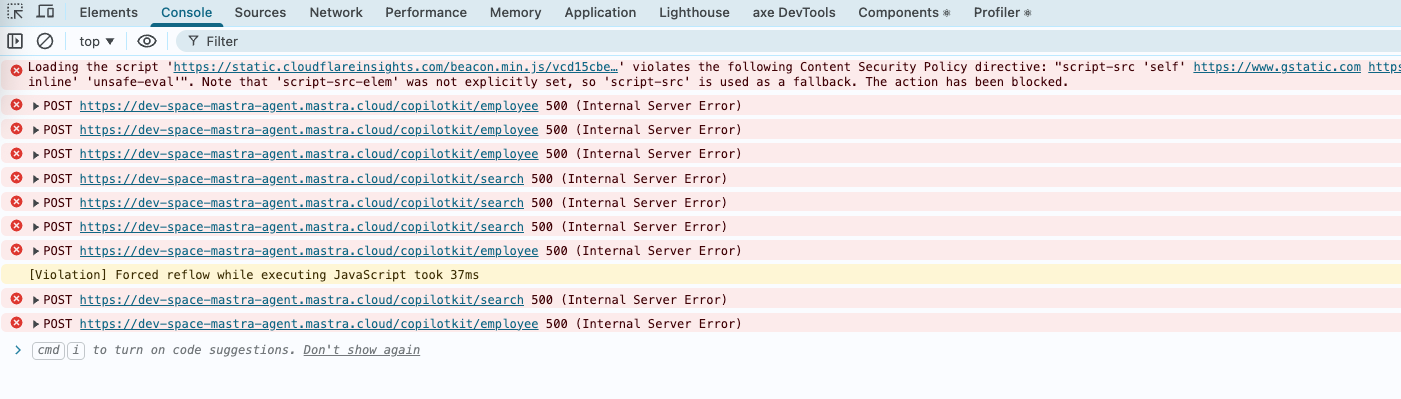Expand the first POST search error row
Screen dimensions: 1401x399
[37, 179]
